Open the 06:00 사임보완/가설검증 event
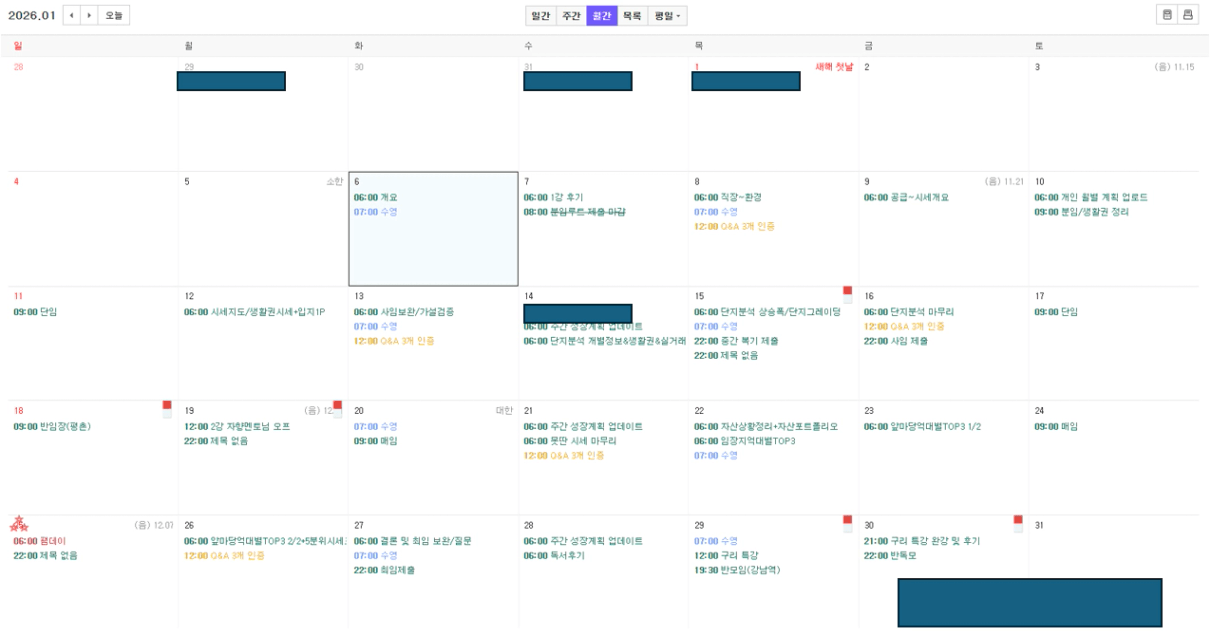Screen dimensions: 1211x636 403,312
